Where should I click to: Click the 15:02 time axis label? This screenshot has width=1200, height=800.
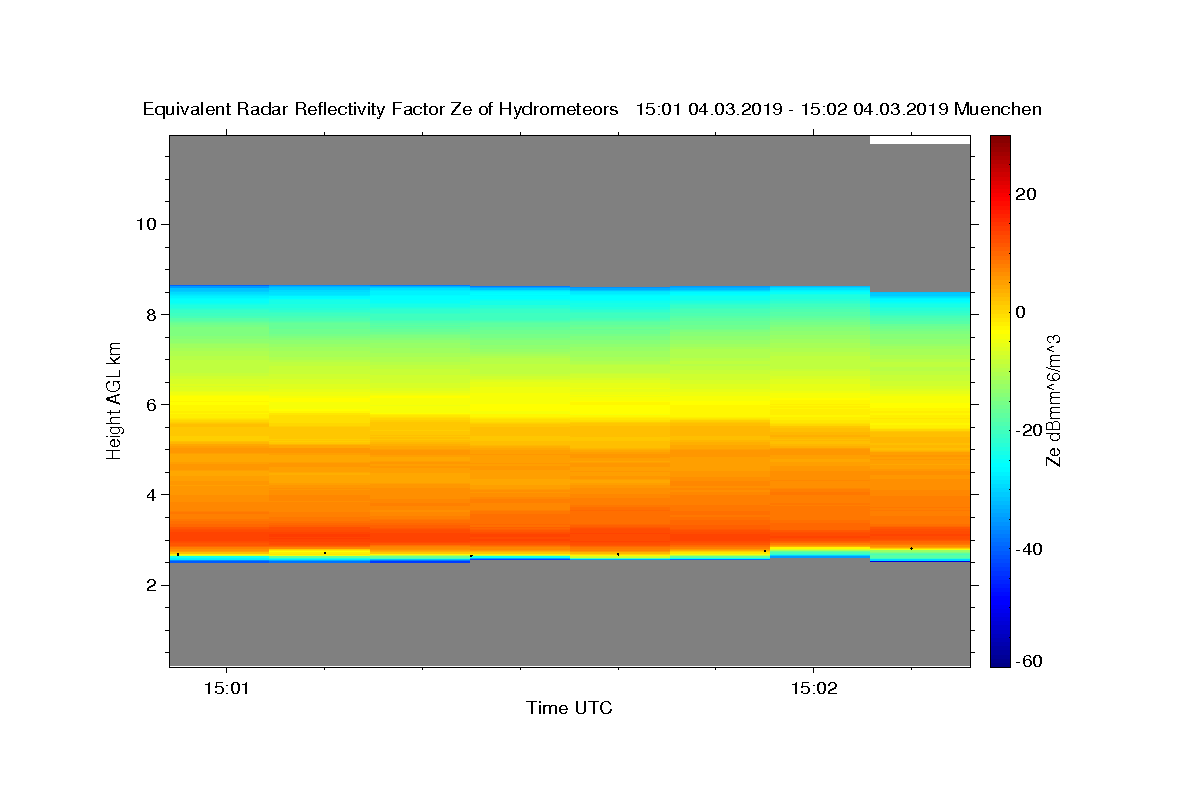(x=813, y=688)
